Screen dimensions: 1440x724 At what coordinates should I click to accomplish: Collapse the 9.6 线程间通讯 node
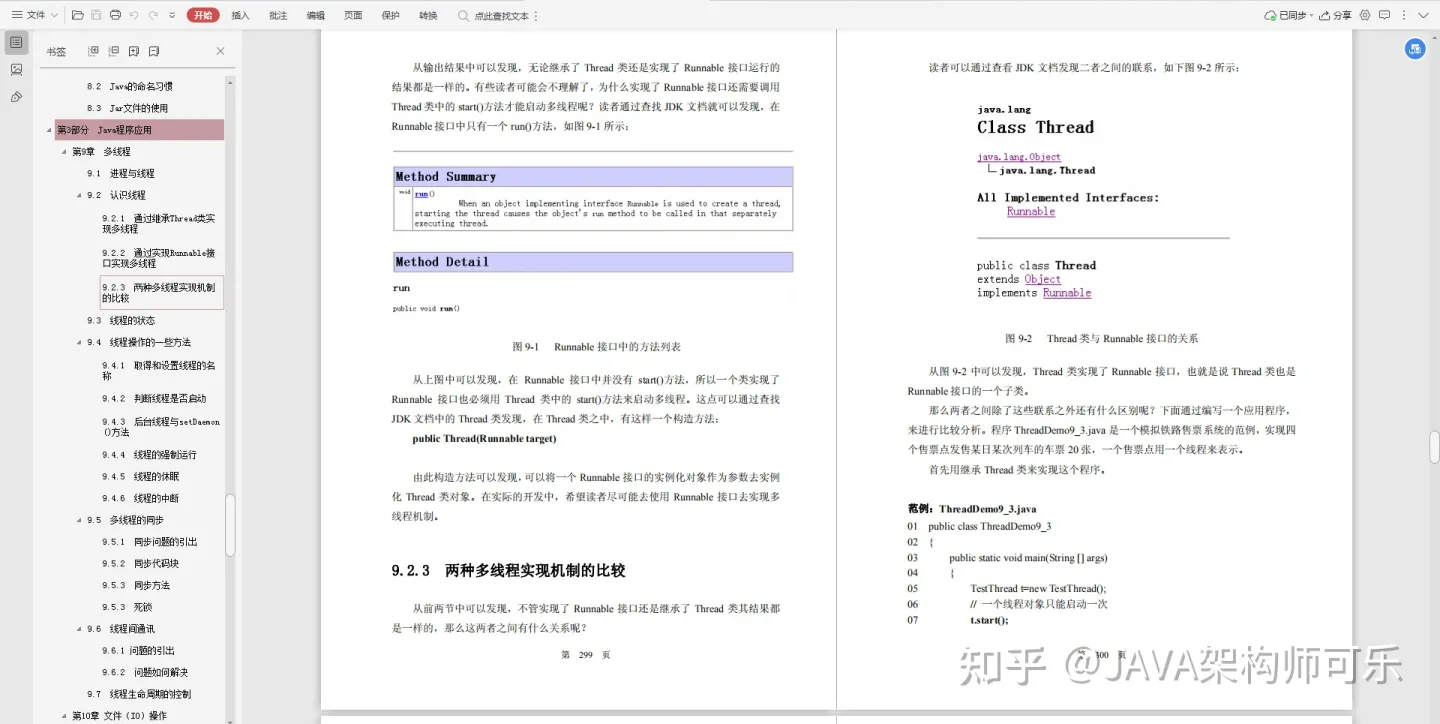79,629
